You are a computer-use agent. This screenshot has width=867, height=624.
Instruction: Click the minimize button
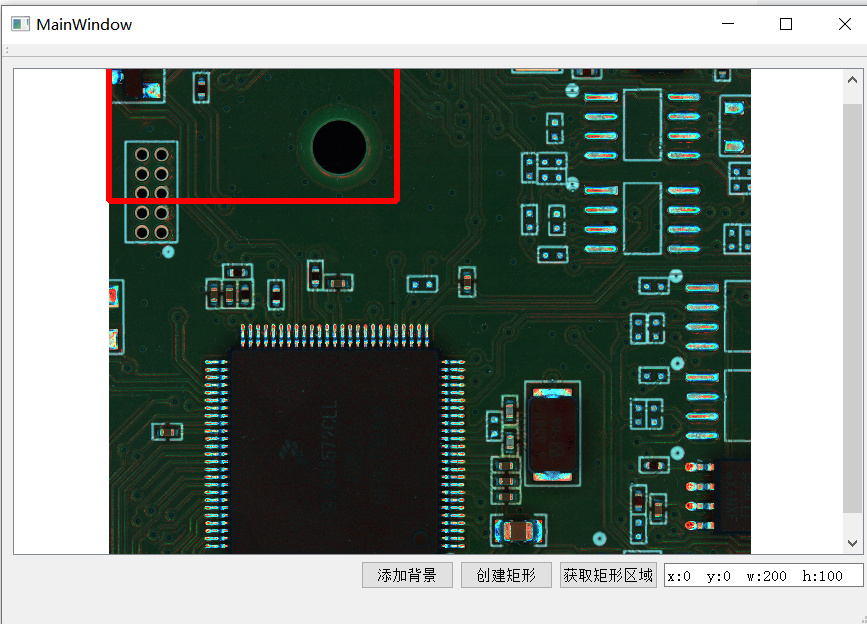tap(728, 23)
